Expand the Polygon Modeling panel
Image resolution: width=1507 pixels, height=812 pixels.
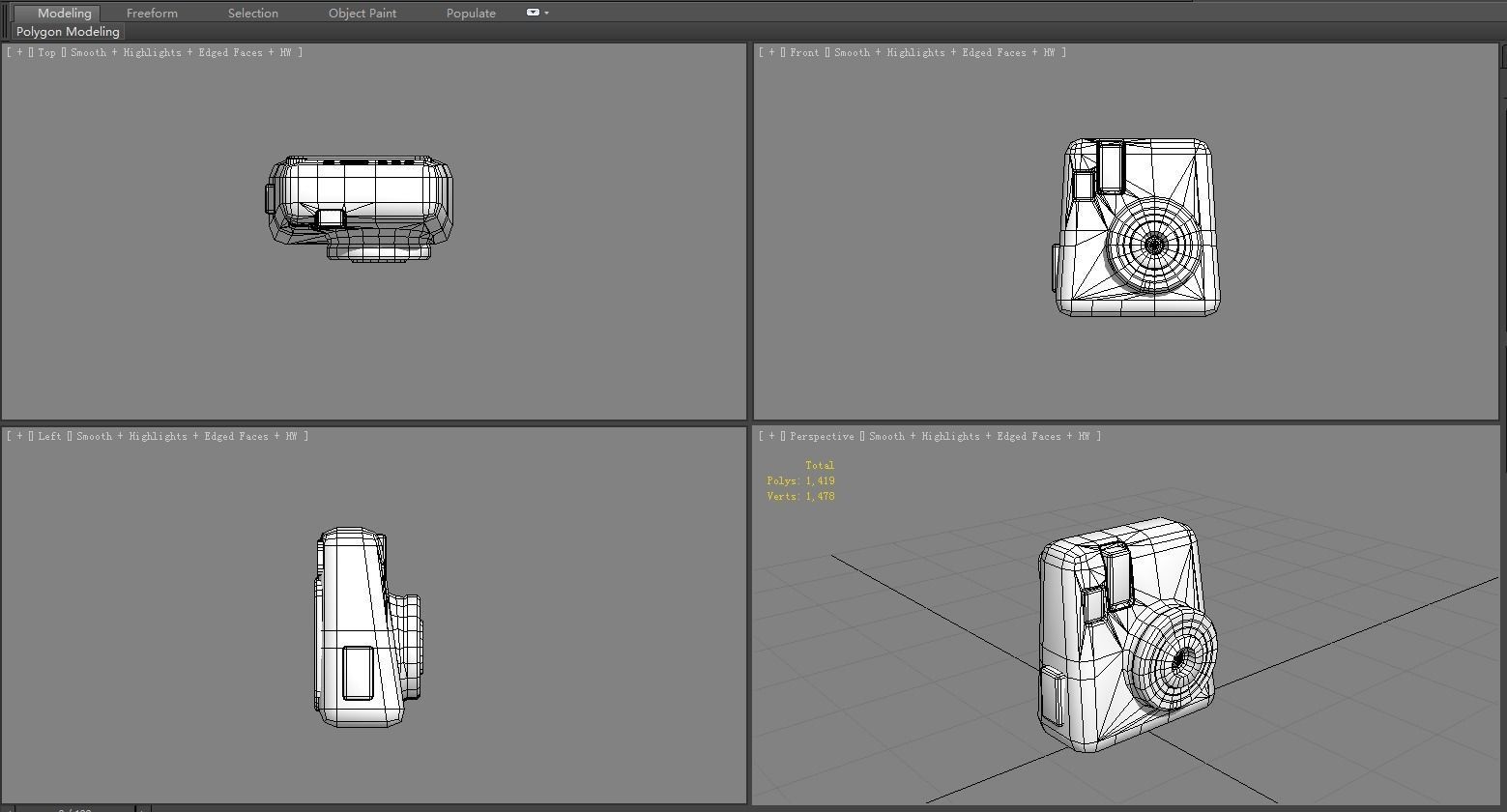(68, 32)
